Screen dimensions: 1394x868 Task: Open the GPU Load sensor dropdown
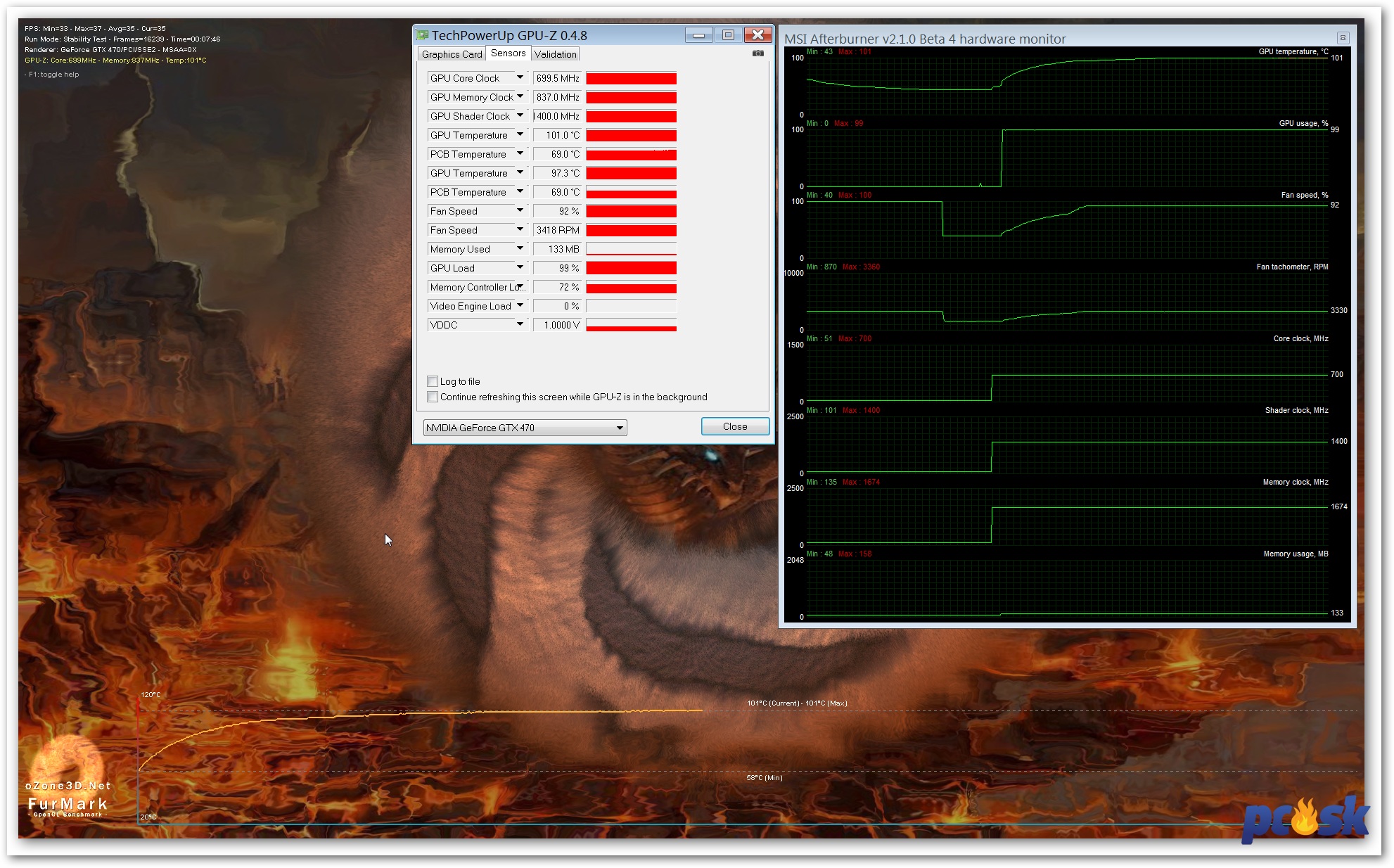coord(520,267)
